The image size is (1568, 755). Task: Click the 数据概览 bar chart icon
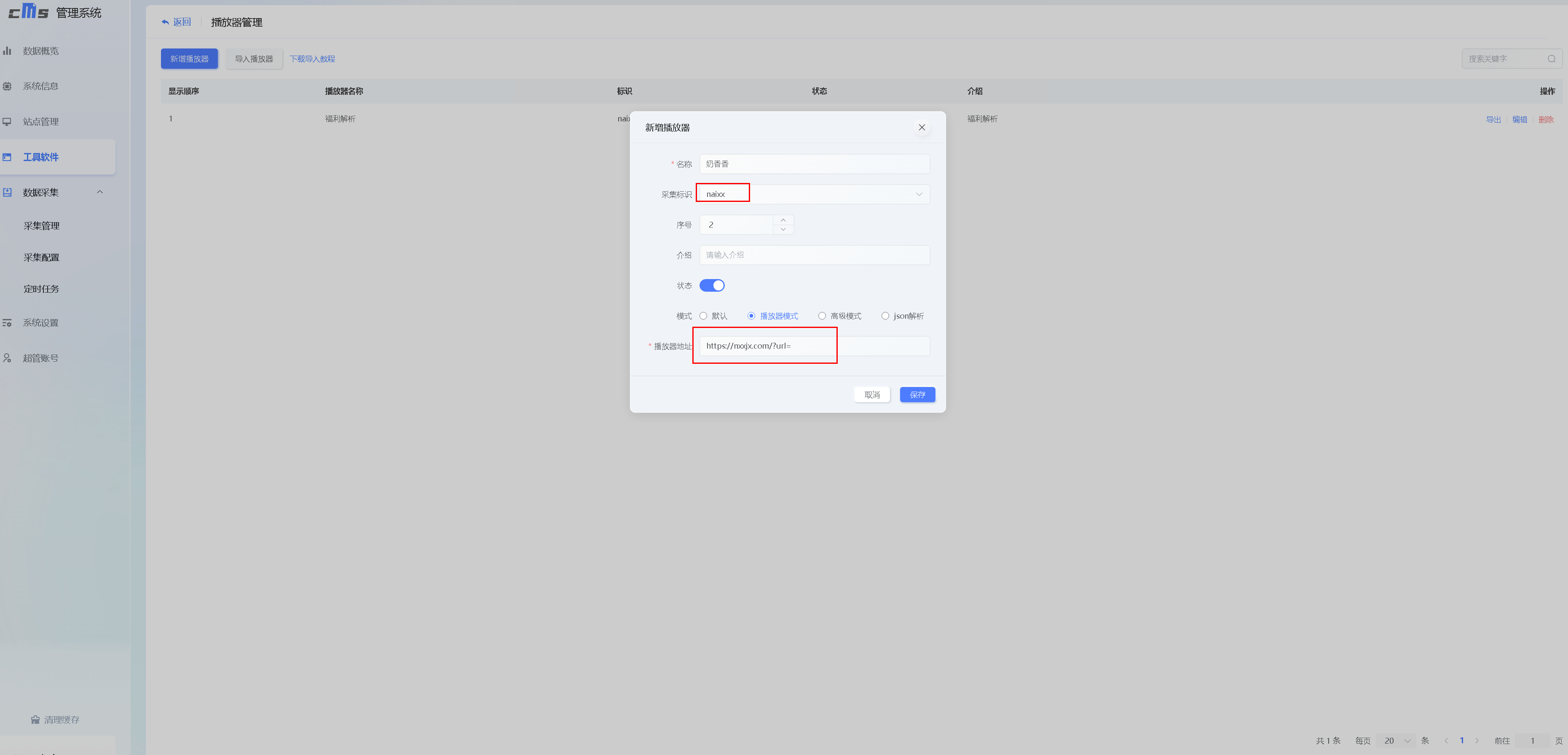[x=7, y=51]
